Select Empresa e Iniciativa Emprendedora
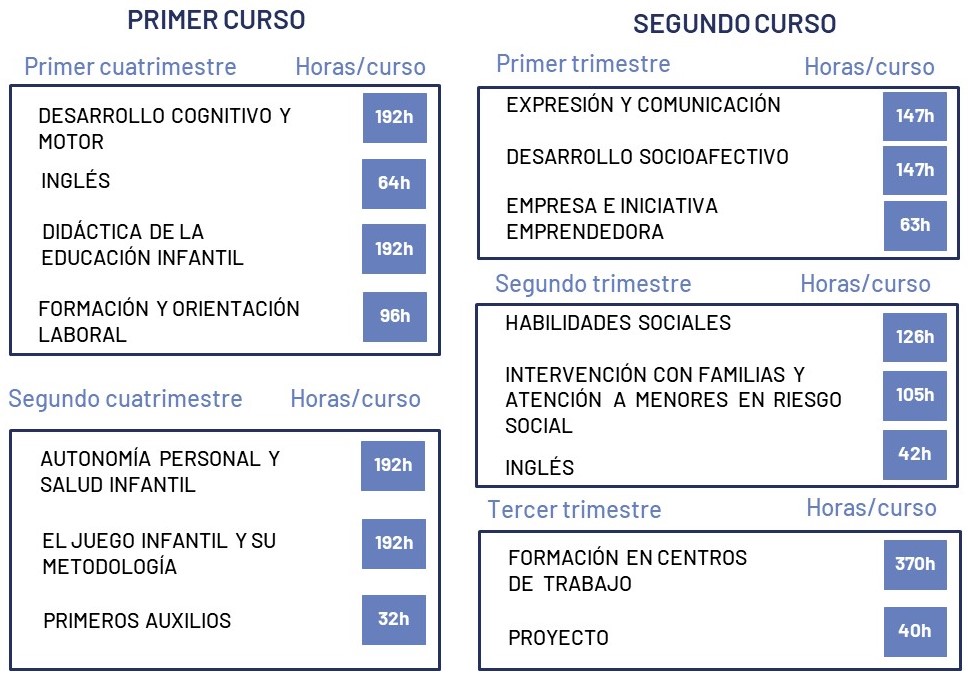The height and width of the screenshot is (675, 968). [612, 219]
